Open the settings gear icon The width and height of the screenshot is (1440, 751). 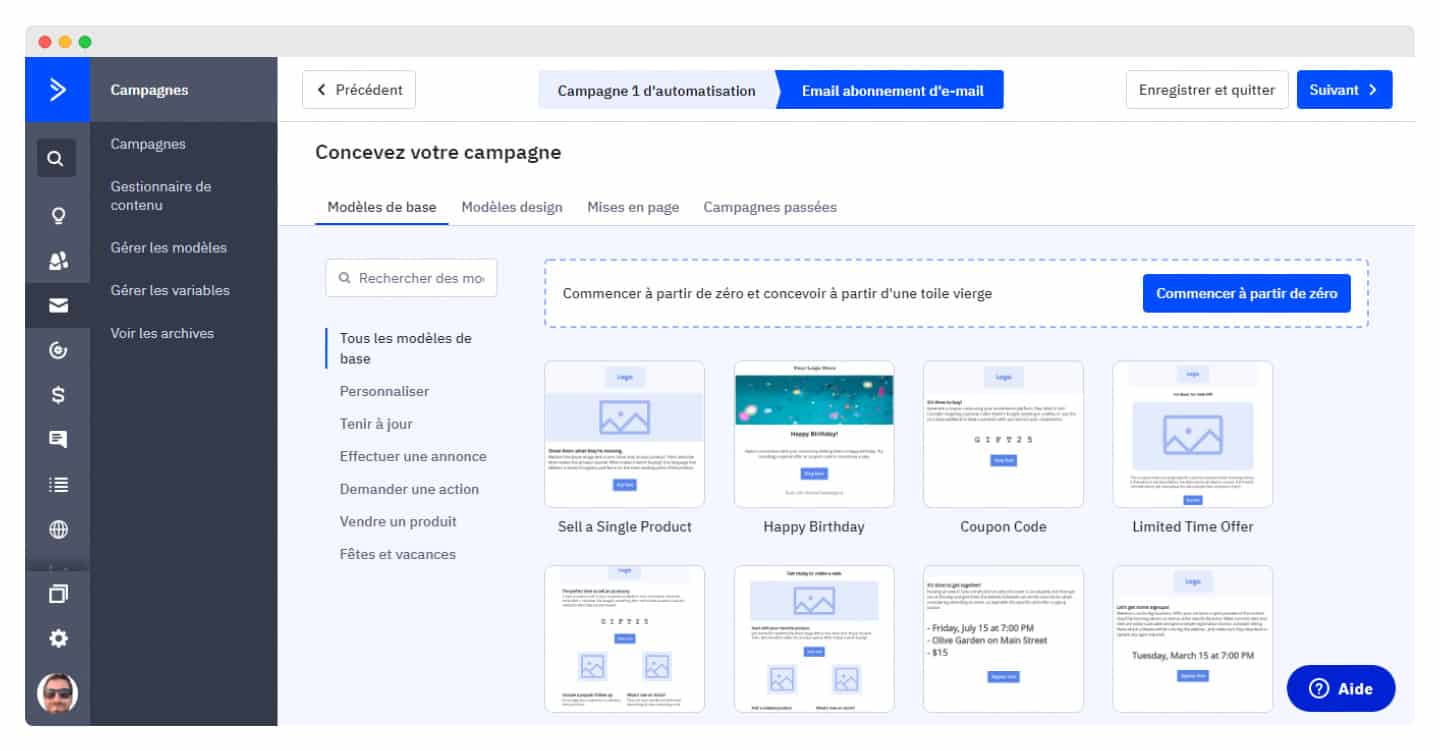click(x=58, y=638)
